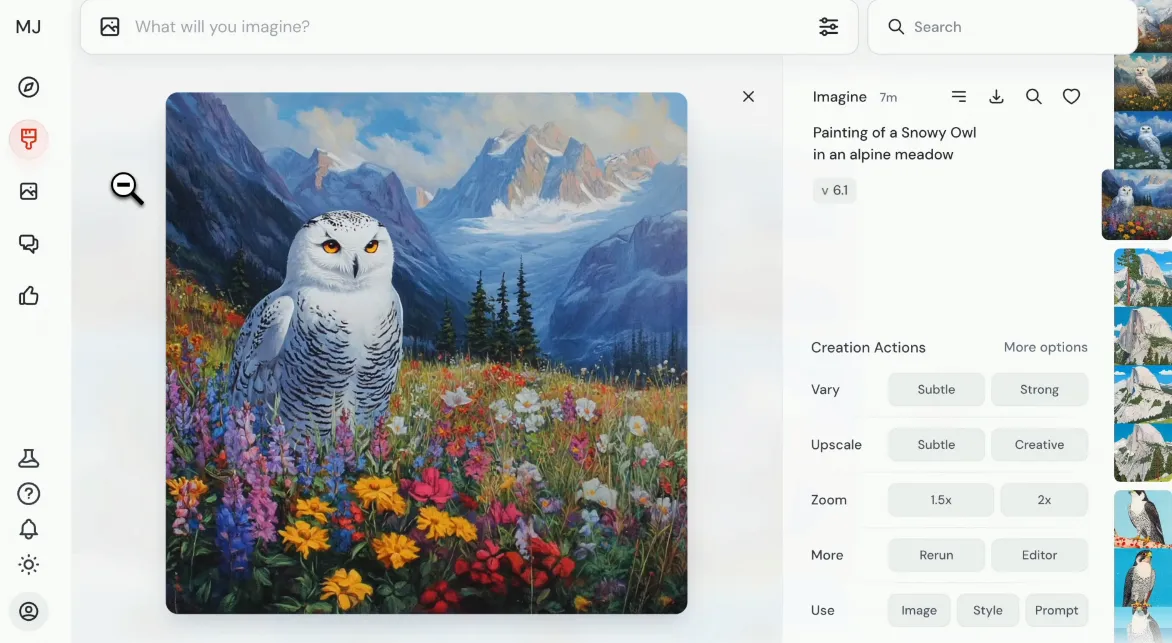
Task: Select the Create paintbrush icon in sidebar
Action: coord(28,139)
